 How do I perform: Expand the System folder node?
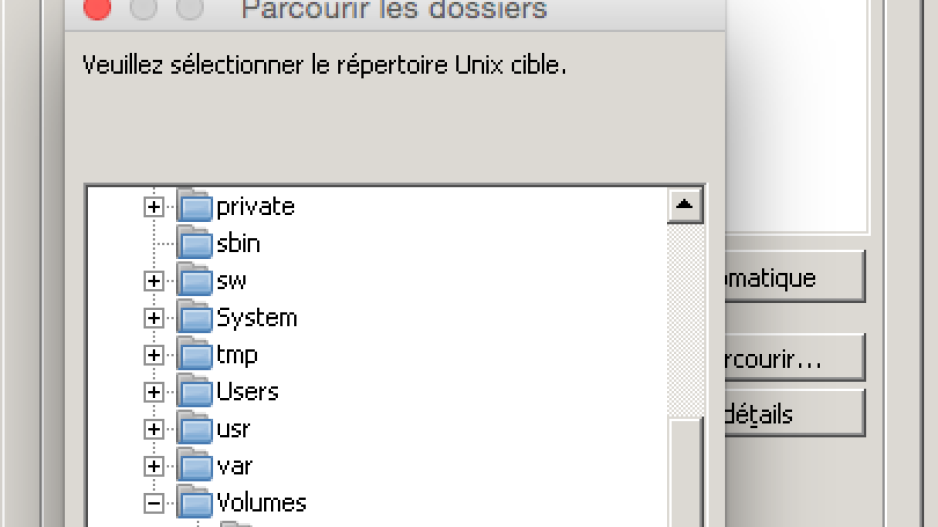(x=153, y=318)
